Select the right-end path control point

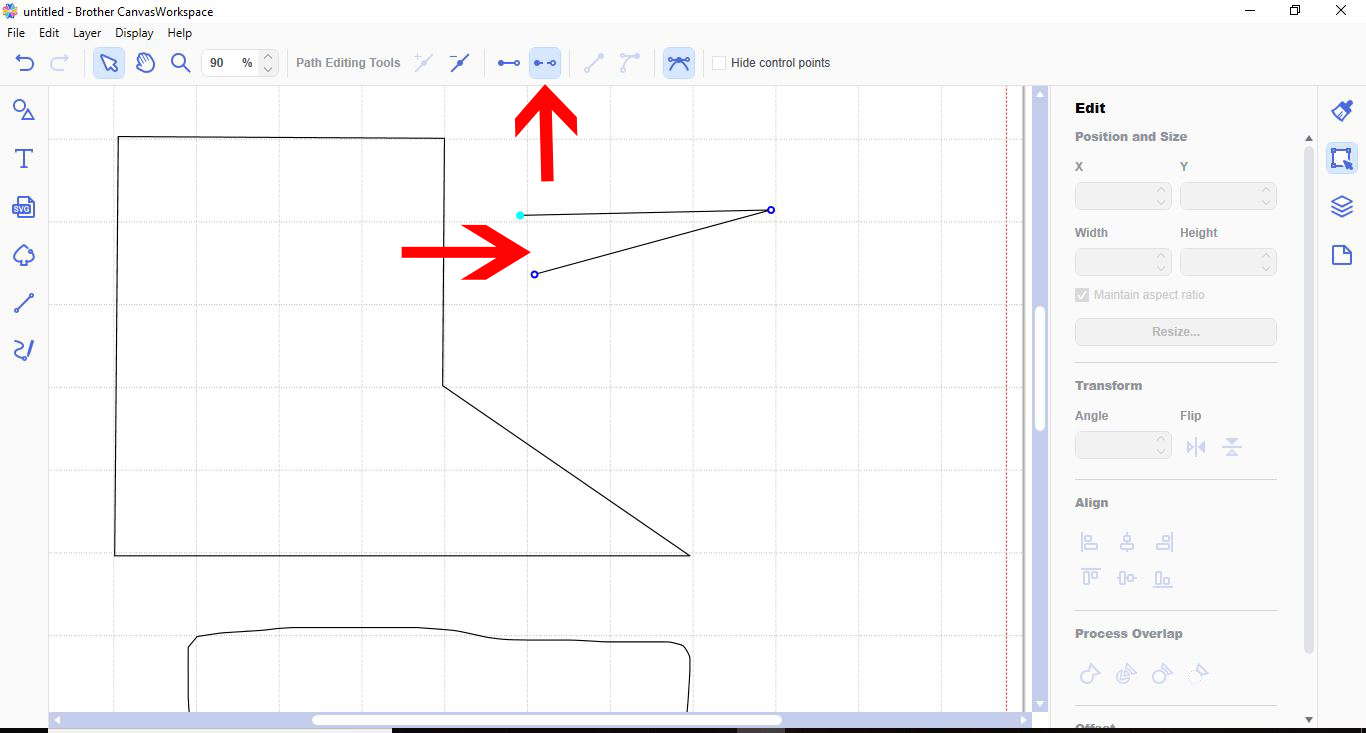(771, 210)
